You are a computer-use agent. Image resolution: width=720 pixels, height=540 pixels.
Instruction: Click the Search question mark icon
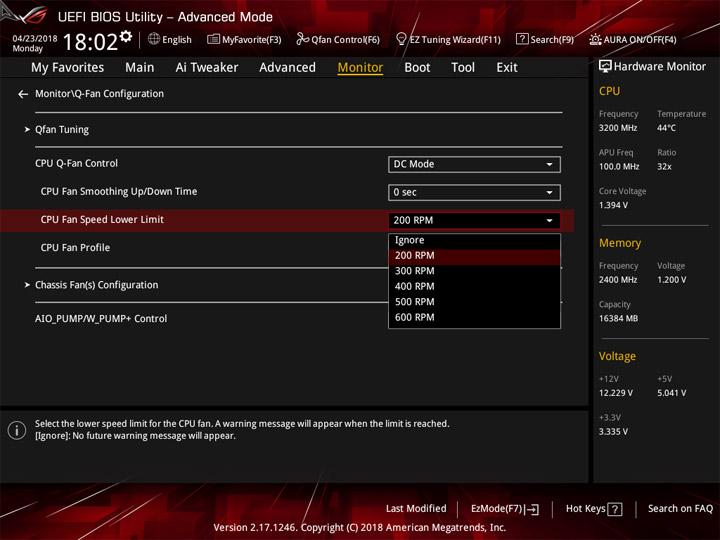click(x=522, y=39)
